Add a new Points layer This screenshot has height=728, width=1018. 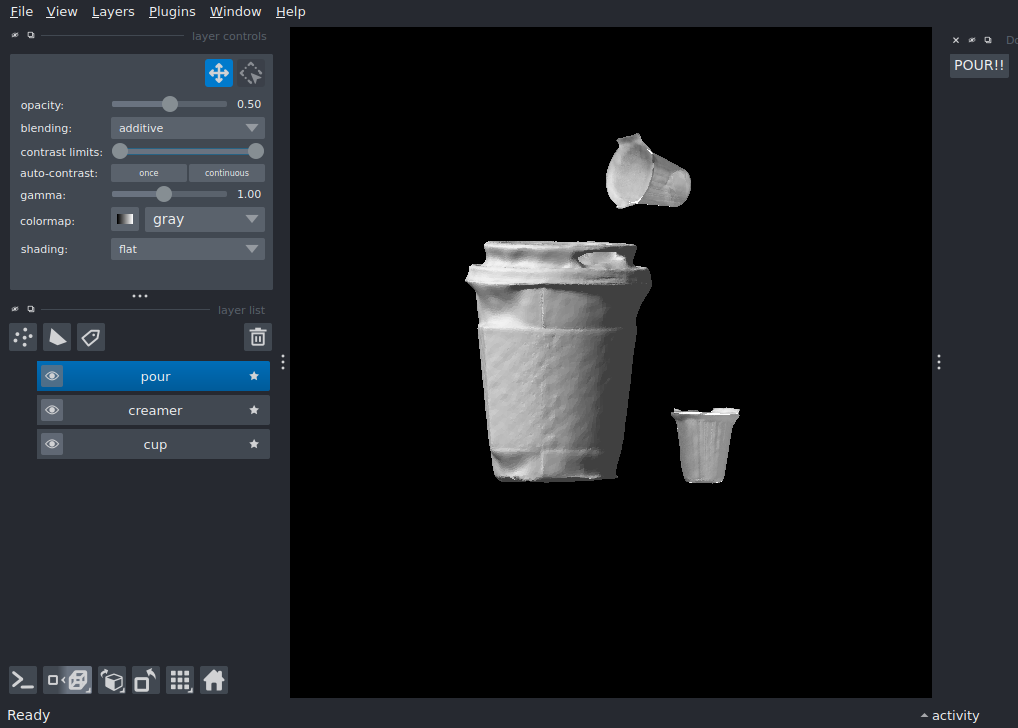(22, 337)
